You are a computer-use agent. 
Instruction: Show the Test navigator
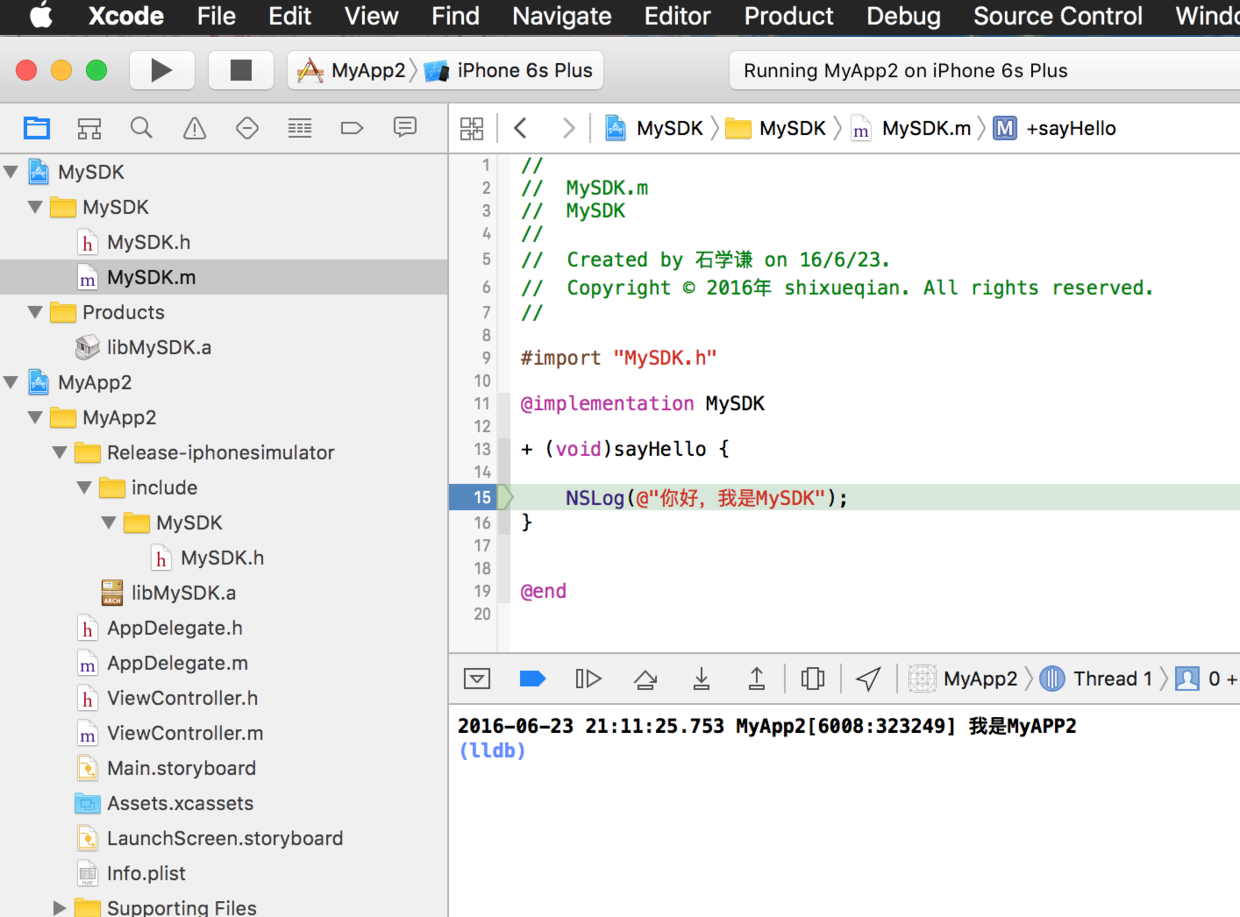click(247, 128)
